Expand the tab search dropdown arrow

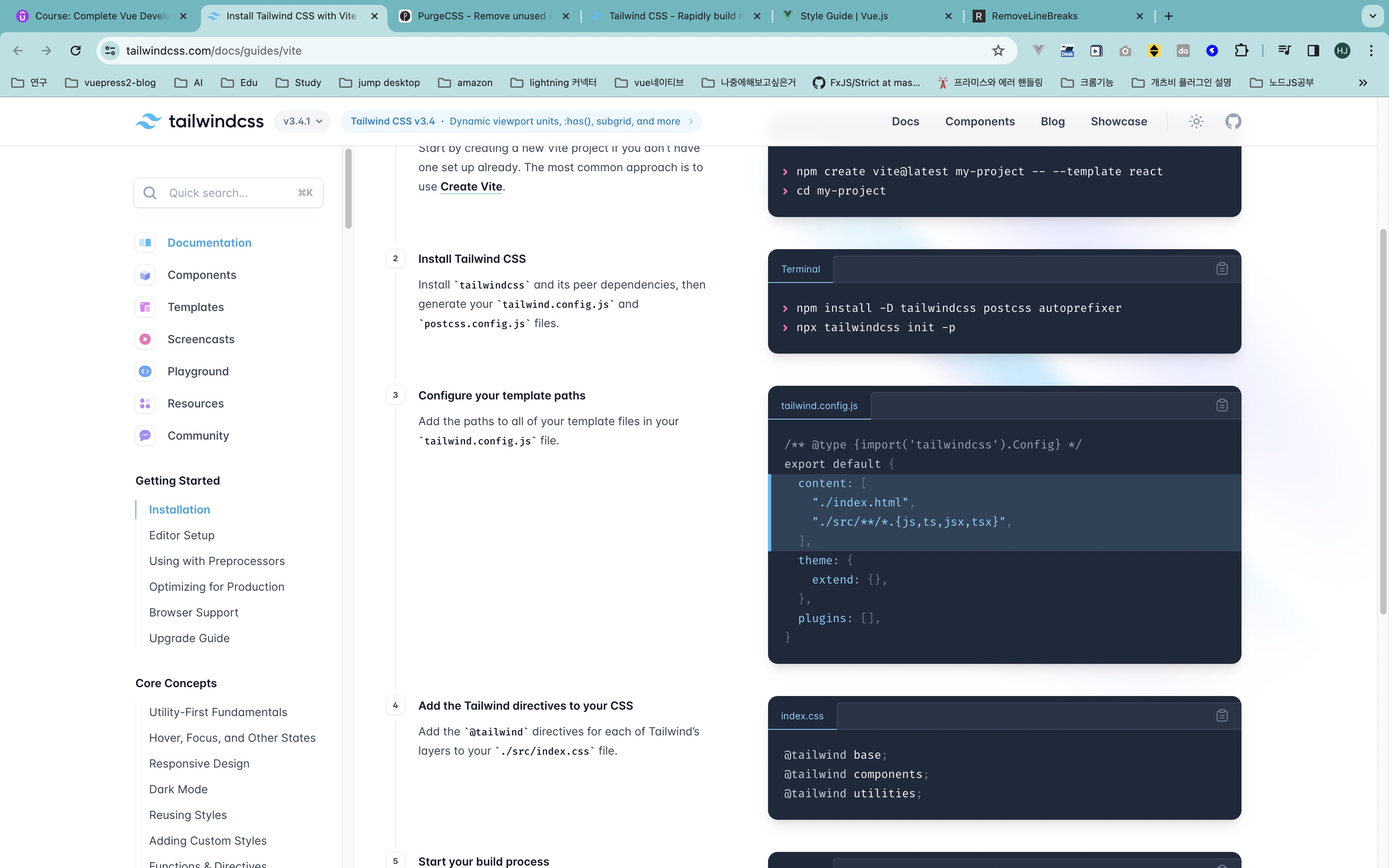(x=1373, y=16)
